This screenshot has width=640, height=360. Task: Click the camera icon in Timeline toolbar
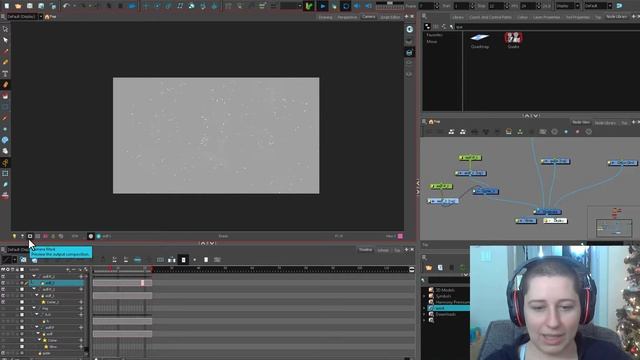pos(23,260)
